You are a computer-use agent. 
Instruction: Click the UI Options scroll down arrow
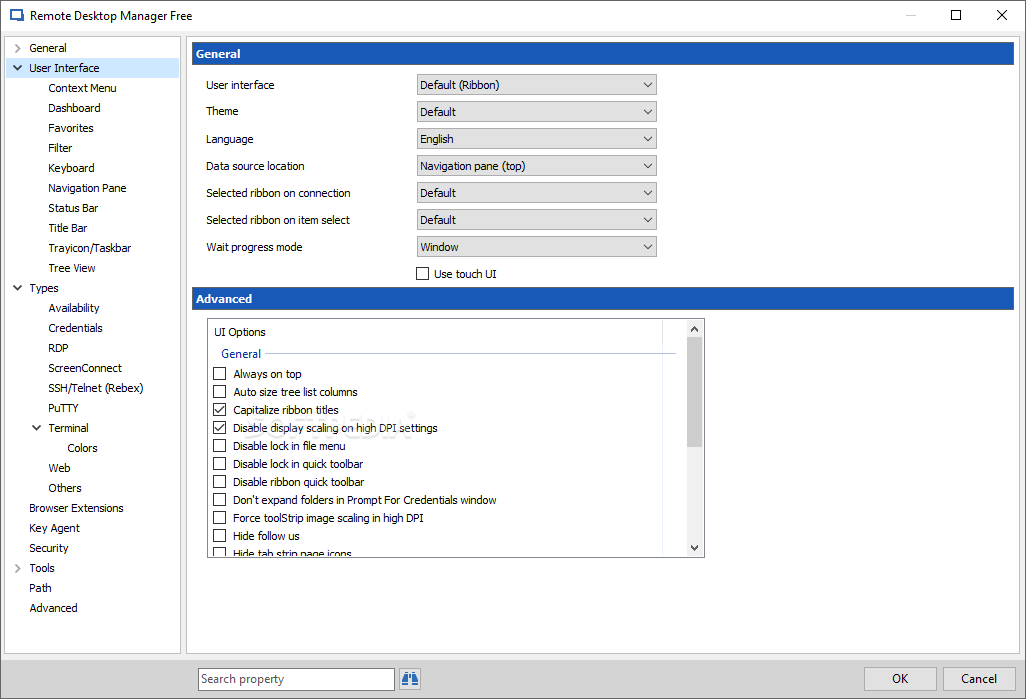[x=694, y=548]
